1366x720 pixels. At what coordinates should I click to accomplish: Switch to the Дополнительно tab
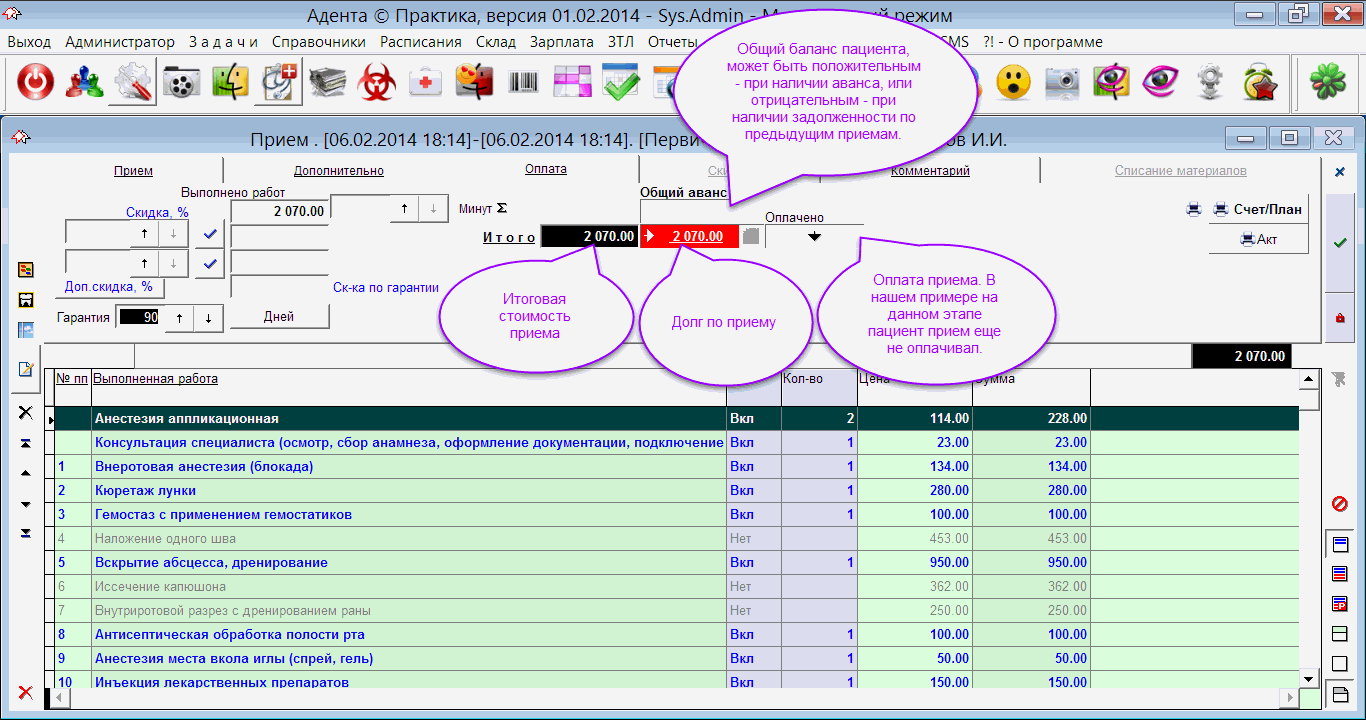tap(338, 171)
